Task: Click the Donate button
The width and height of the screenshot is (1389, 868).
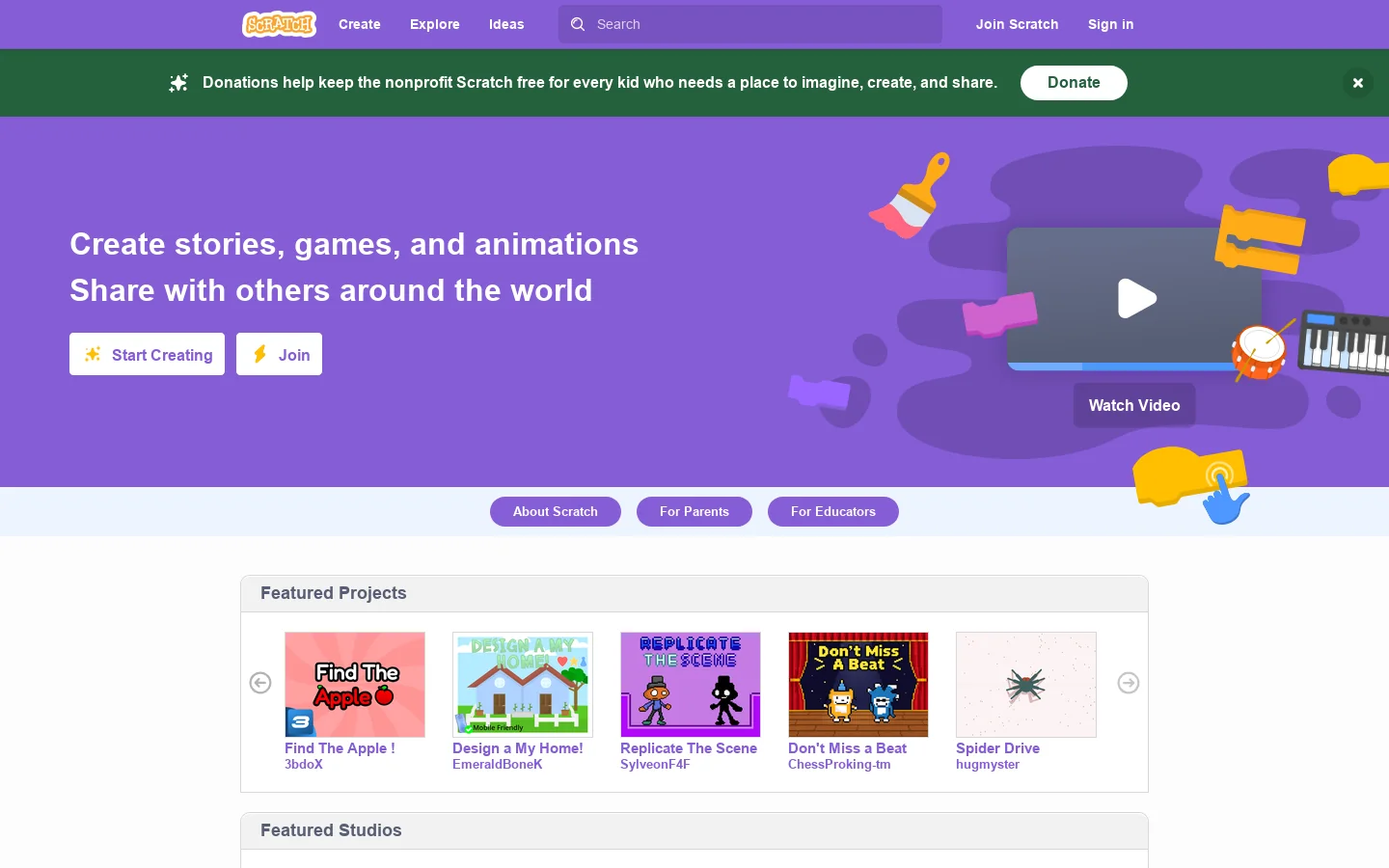Action: 1074,83
